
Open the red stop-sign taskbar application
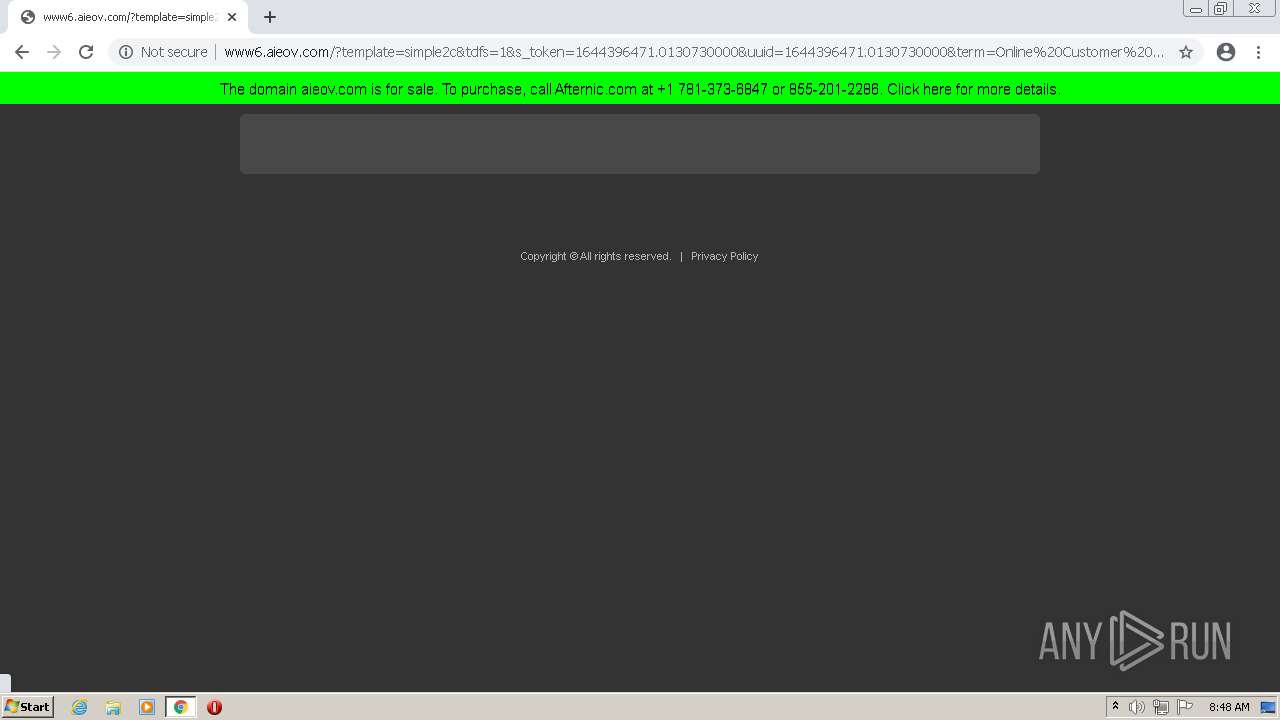[214, 707]
